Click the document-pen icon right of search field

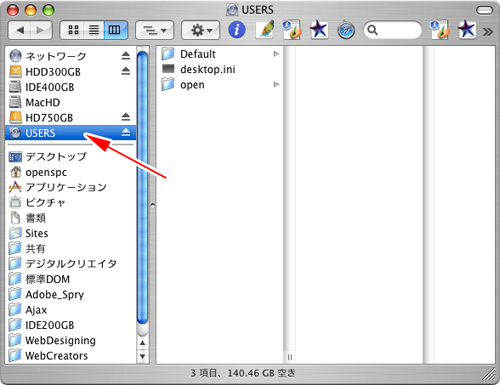pyautogui.click(x=439, y=29)
